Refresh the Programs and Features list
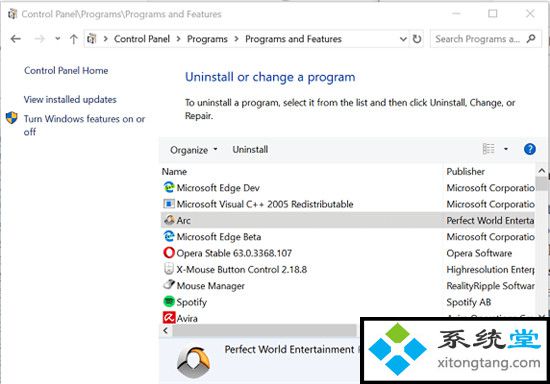The image size is (550, 384). click(x=417, y=39)
